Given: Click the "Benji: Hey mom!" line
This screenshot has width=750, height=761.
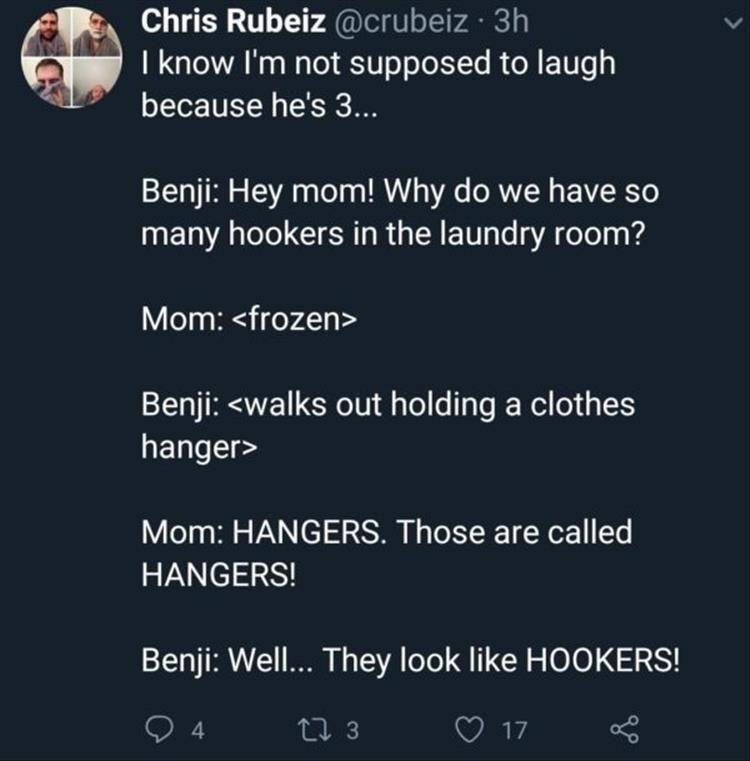Looking at the screenshot, I should pos(399,191).
